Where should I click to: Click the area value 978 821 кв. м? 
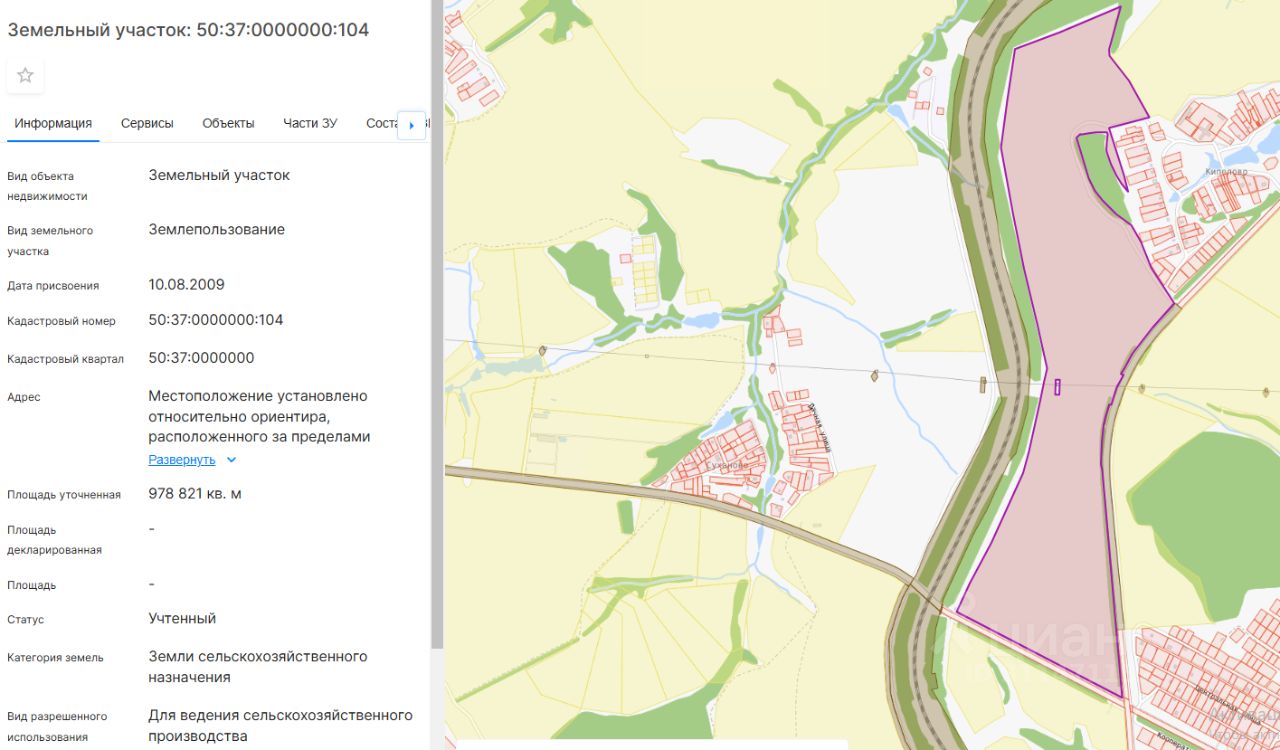coord(195,494)
